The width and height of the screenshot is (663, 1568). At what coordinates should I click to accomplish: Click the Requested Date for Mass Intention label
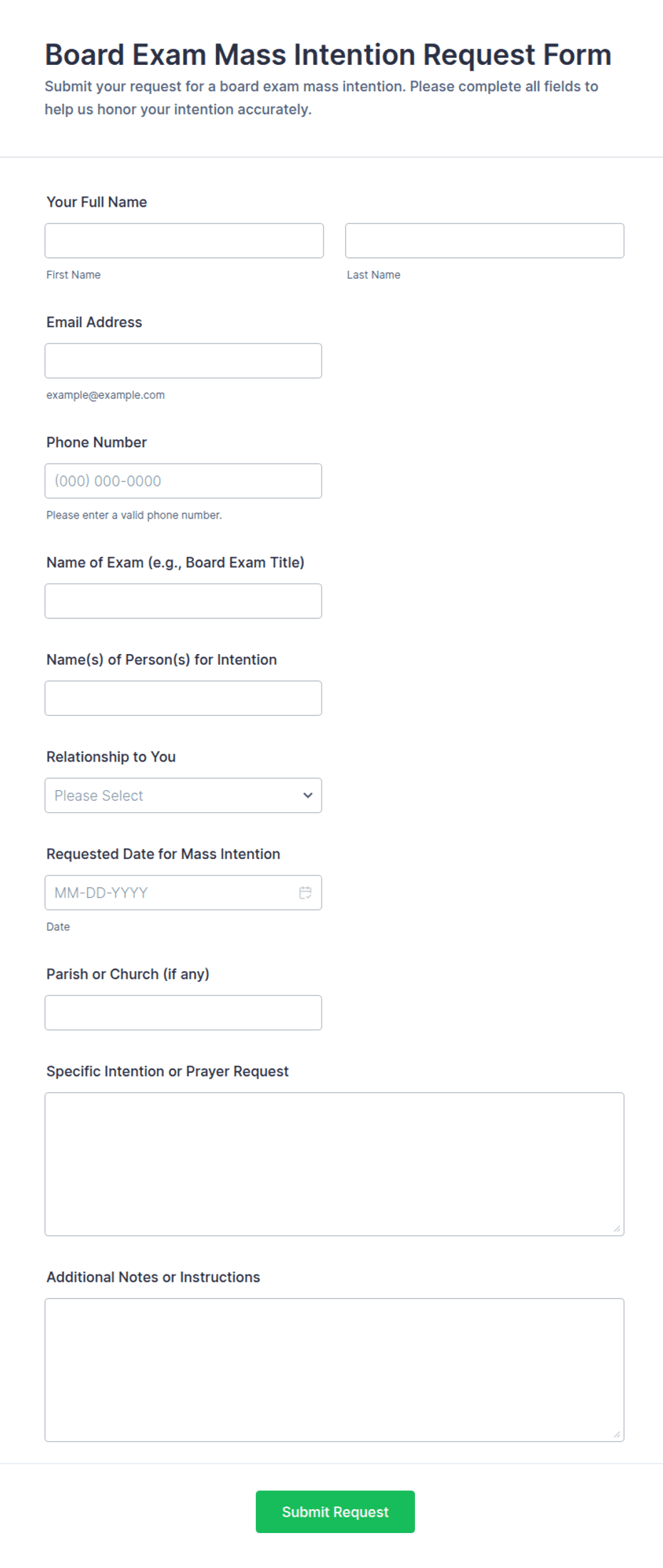tap(163, 854)
